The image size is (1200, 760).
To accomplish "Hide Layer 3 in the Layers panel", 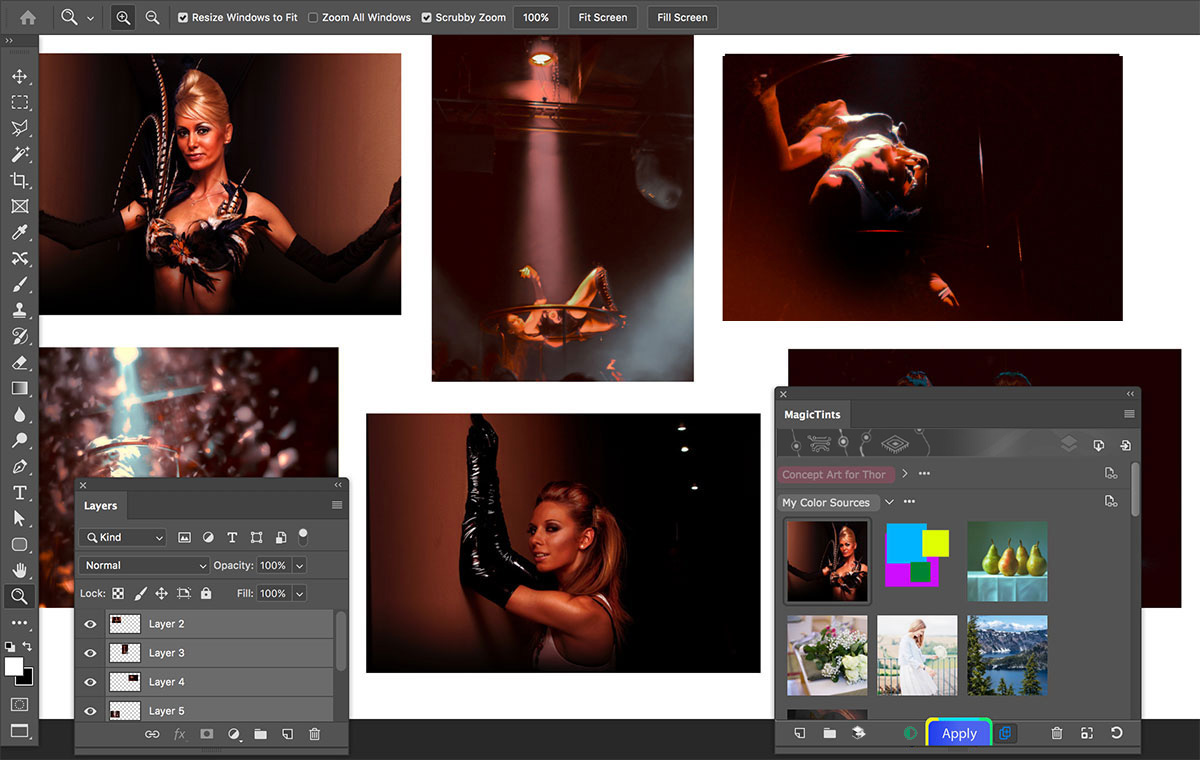I will 89,652.
